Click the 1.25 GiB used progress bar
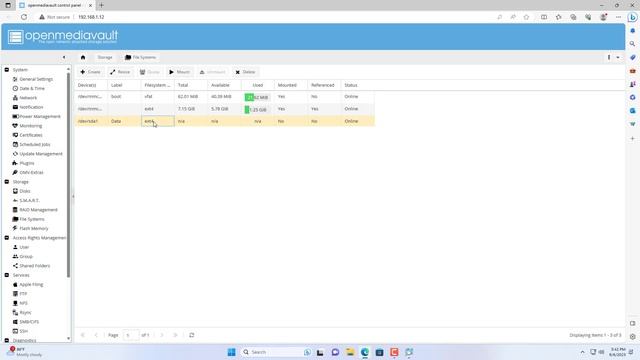Screen dimensions: 640x360 tap(257, 109)
